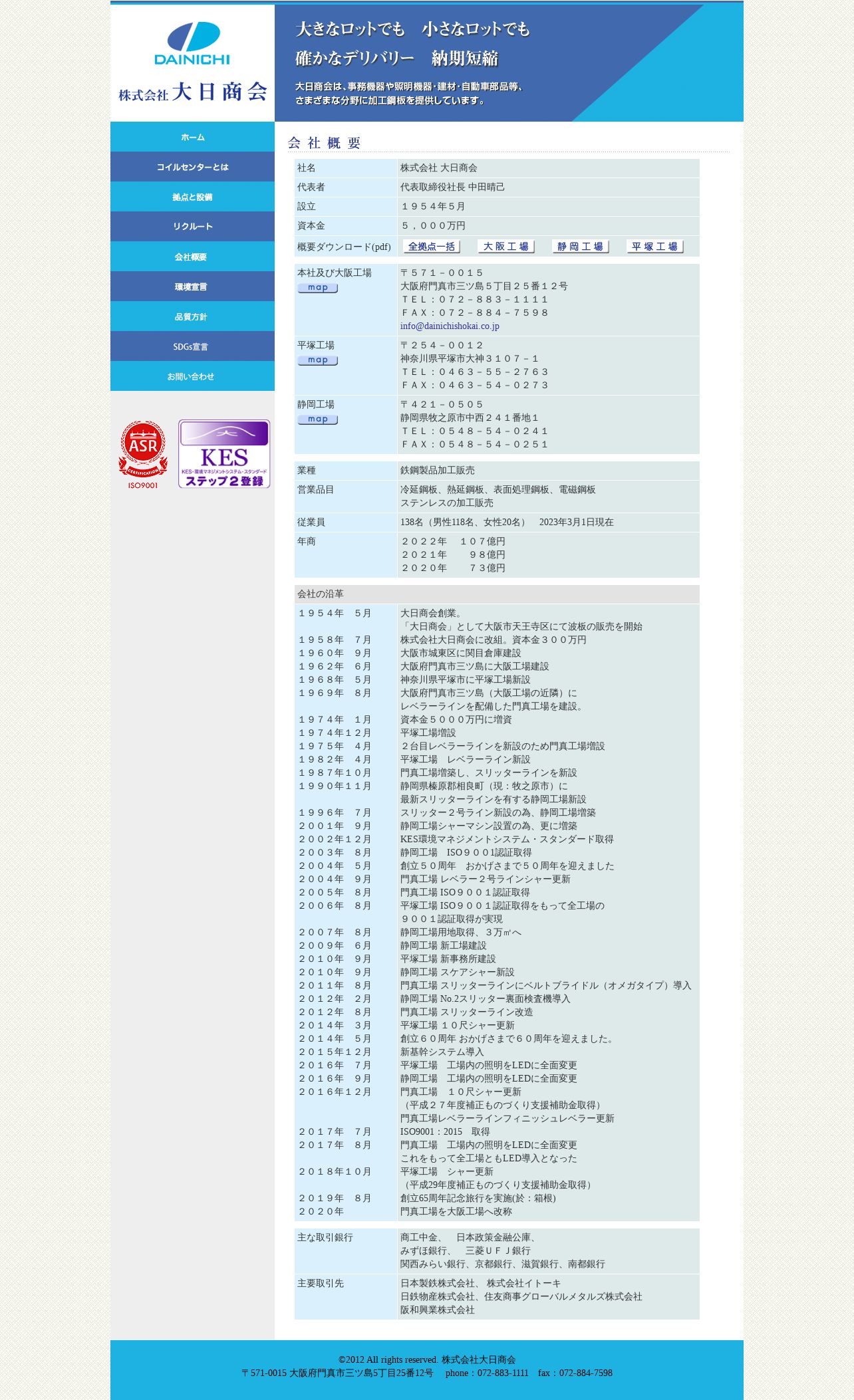Open the リクルート page
This screenshot has width=854, height=1400.
point(192,227)
